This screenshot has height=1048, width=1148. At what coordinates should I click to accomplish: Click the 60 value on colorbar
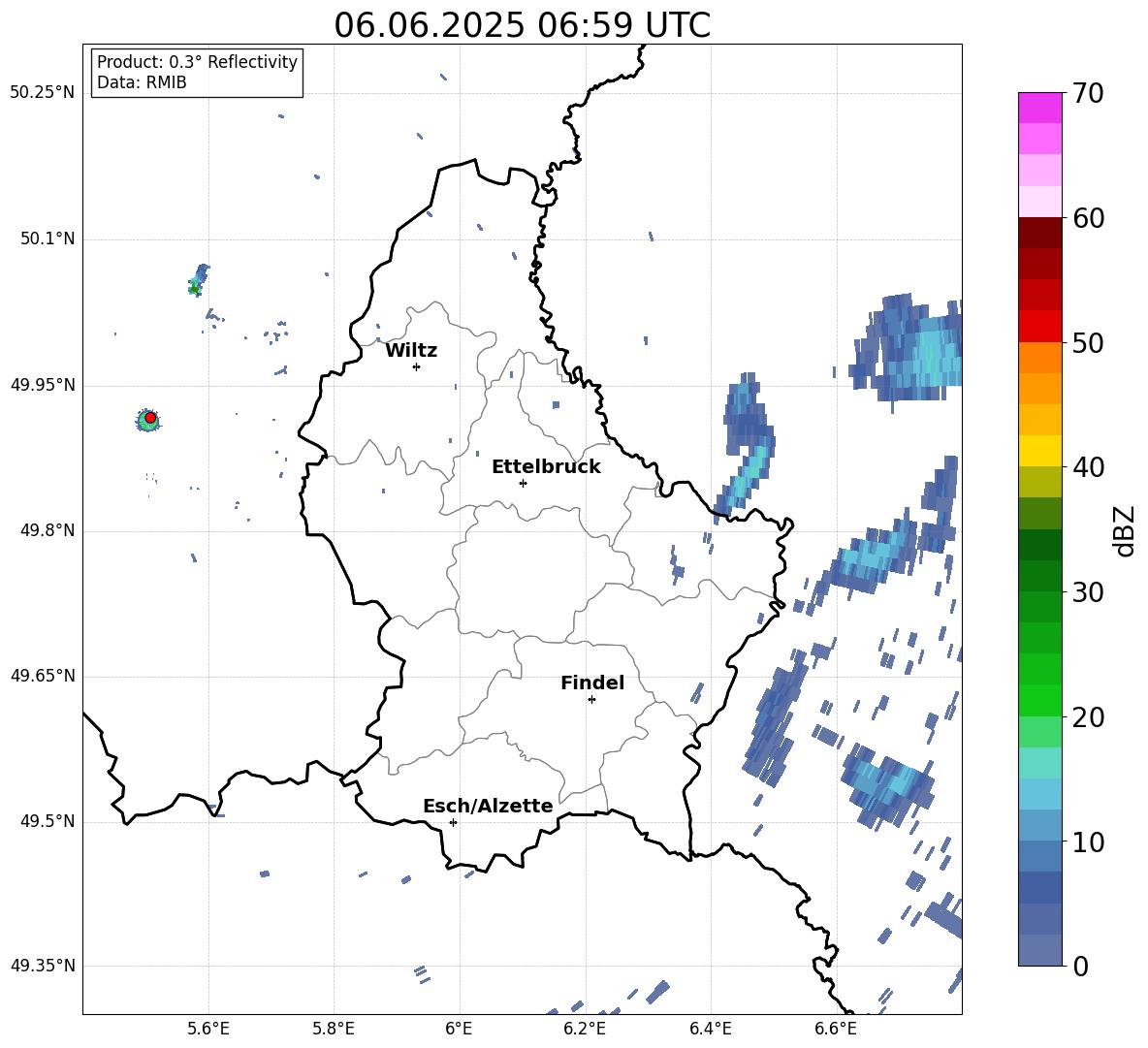(x=1087, y=218)
